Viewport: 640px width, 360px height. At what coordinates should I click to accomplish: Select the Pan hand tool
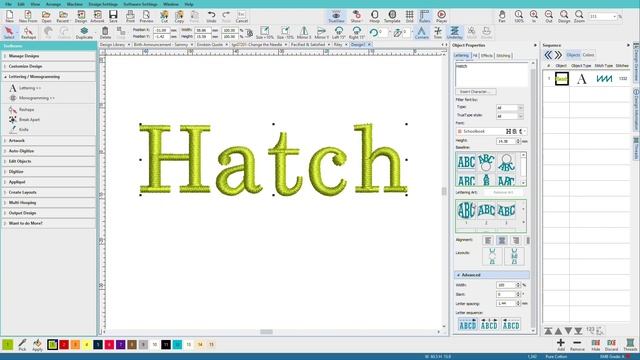[502, 16]
